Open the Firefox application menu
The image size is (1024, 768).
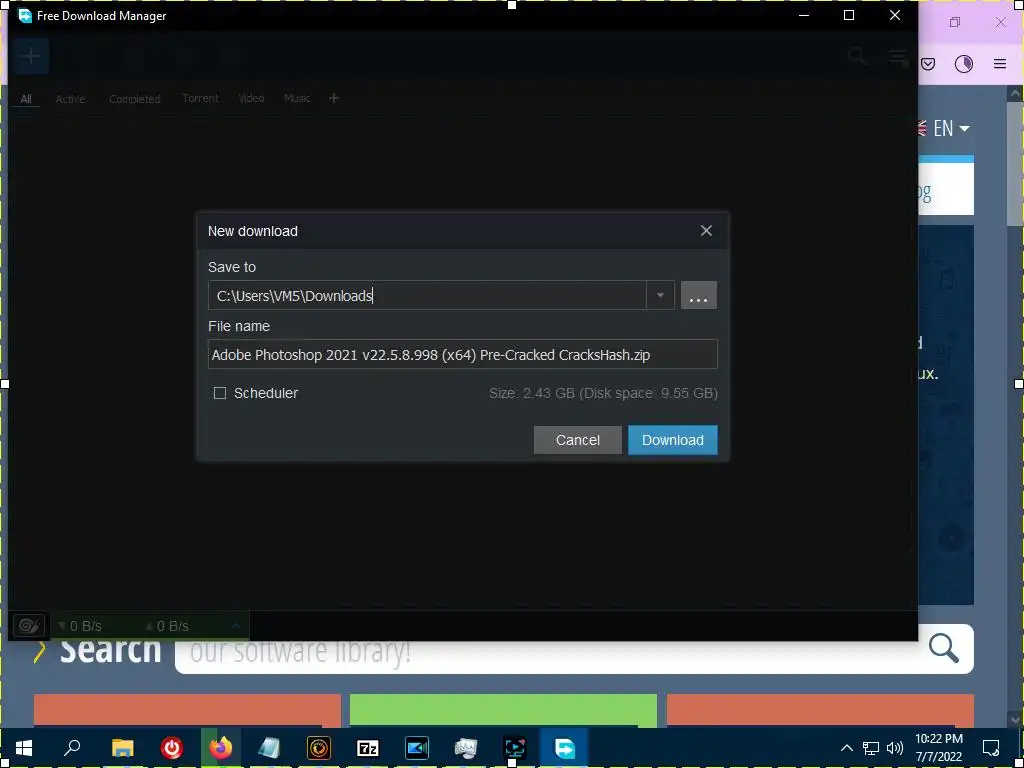[x=1000, y=63]
